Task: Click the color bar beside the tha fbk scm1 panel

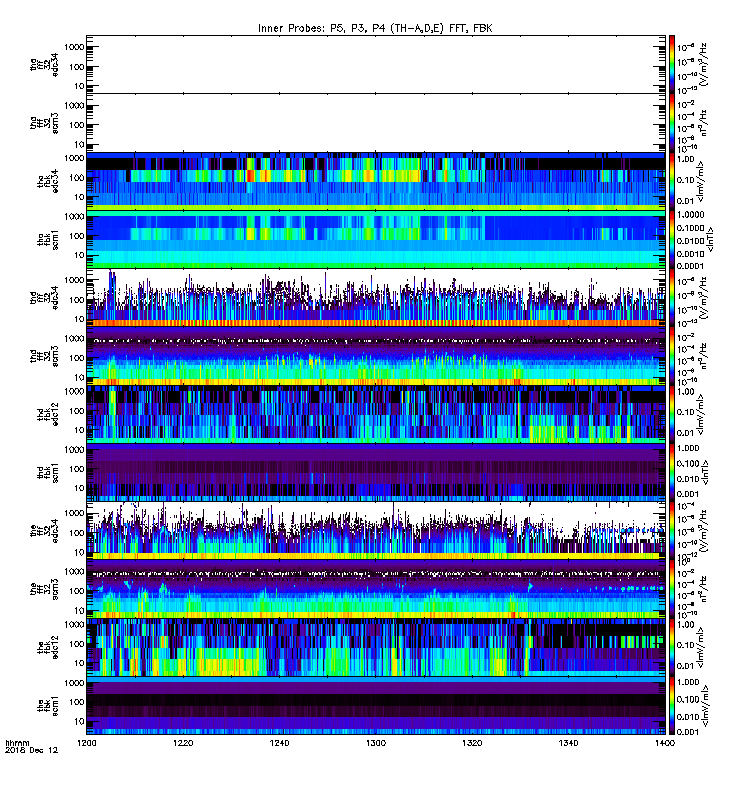Action: (x=672, y=239)
